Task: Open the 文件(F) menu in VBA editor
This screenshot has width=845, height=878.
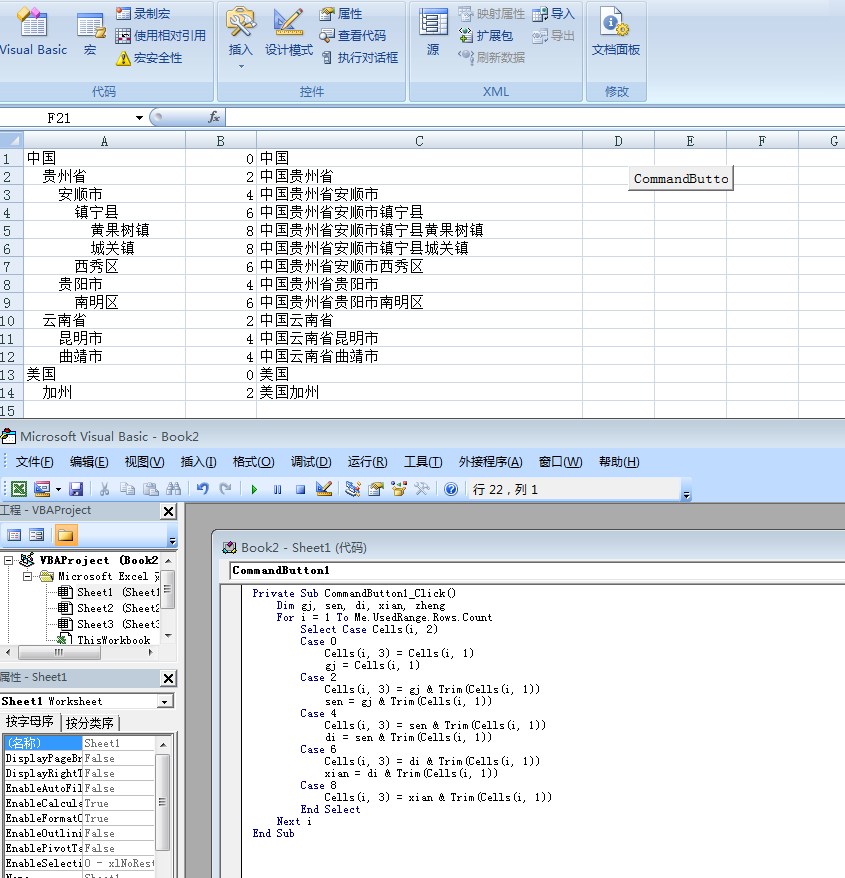Action: coord(35,462)
